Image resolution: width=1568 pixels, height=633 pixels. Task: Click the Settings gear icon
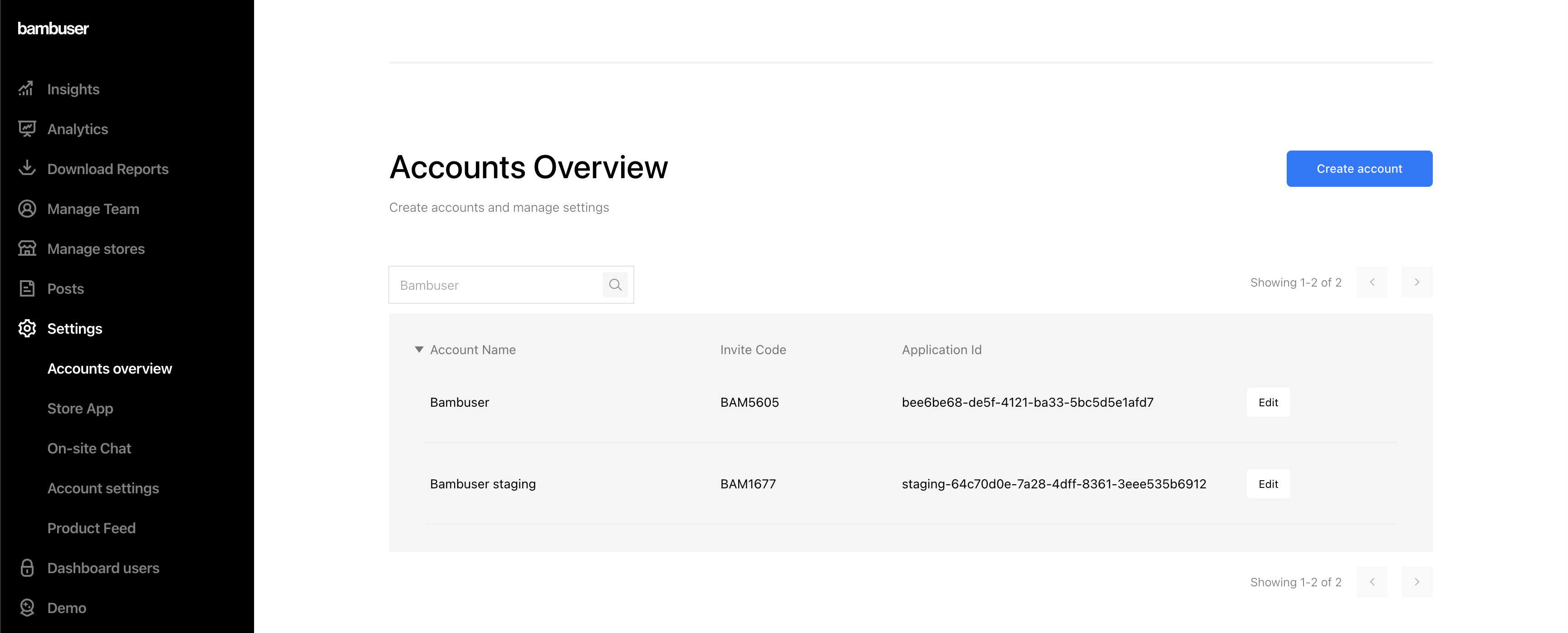(x=26, y=328)
